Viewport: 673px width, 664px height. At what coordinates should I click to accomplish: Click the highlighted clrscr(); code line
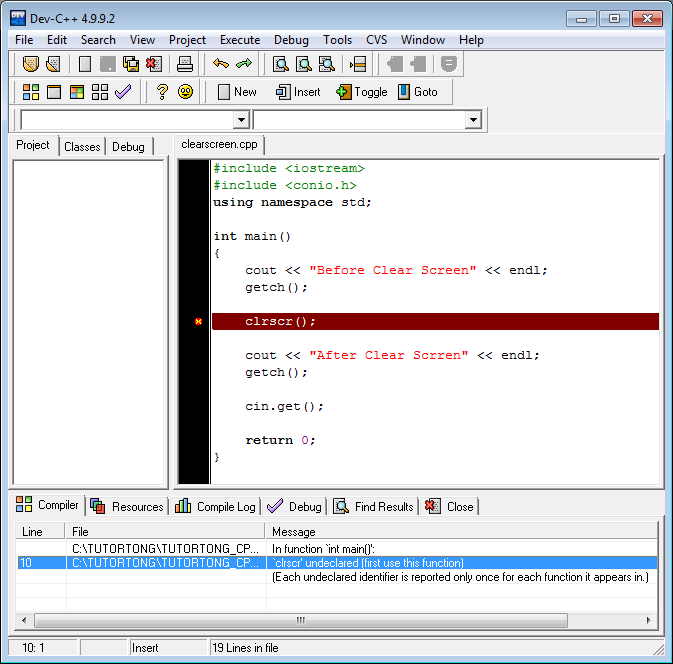pos(435,321)
